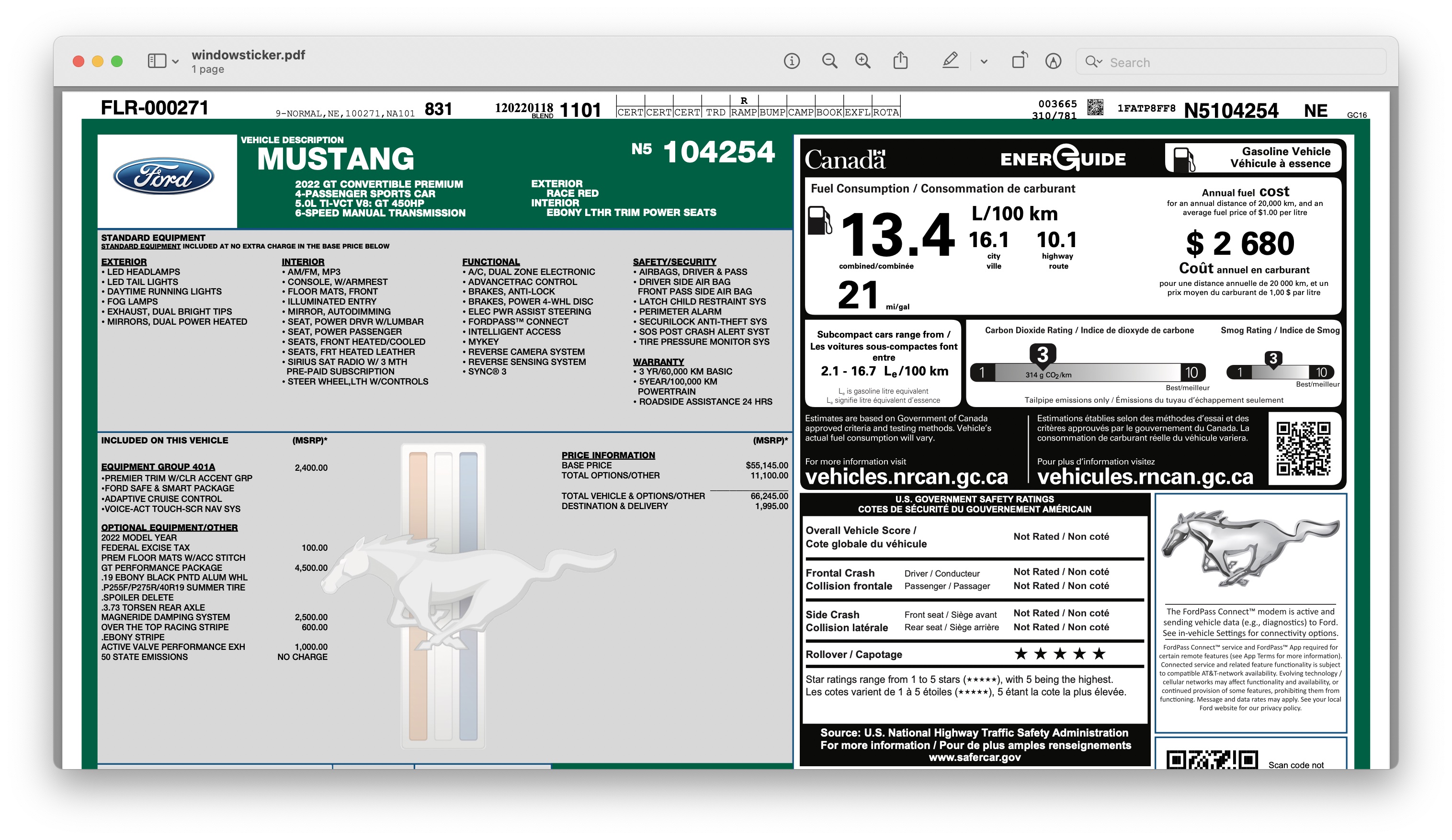Open search options from magnifier chevron

1093,62
